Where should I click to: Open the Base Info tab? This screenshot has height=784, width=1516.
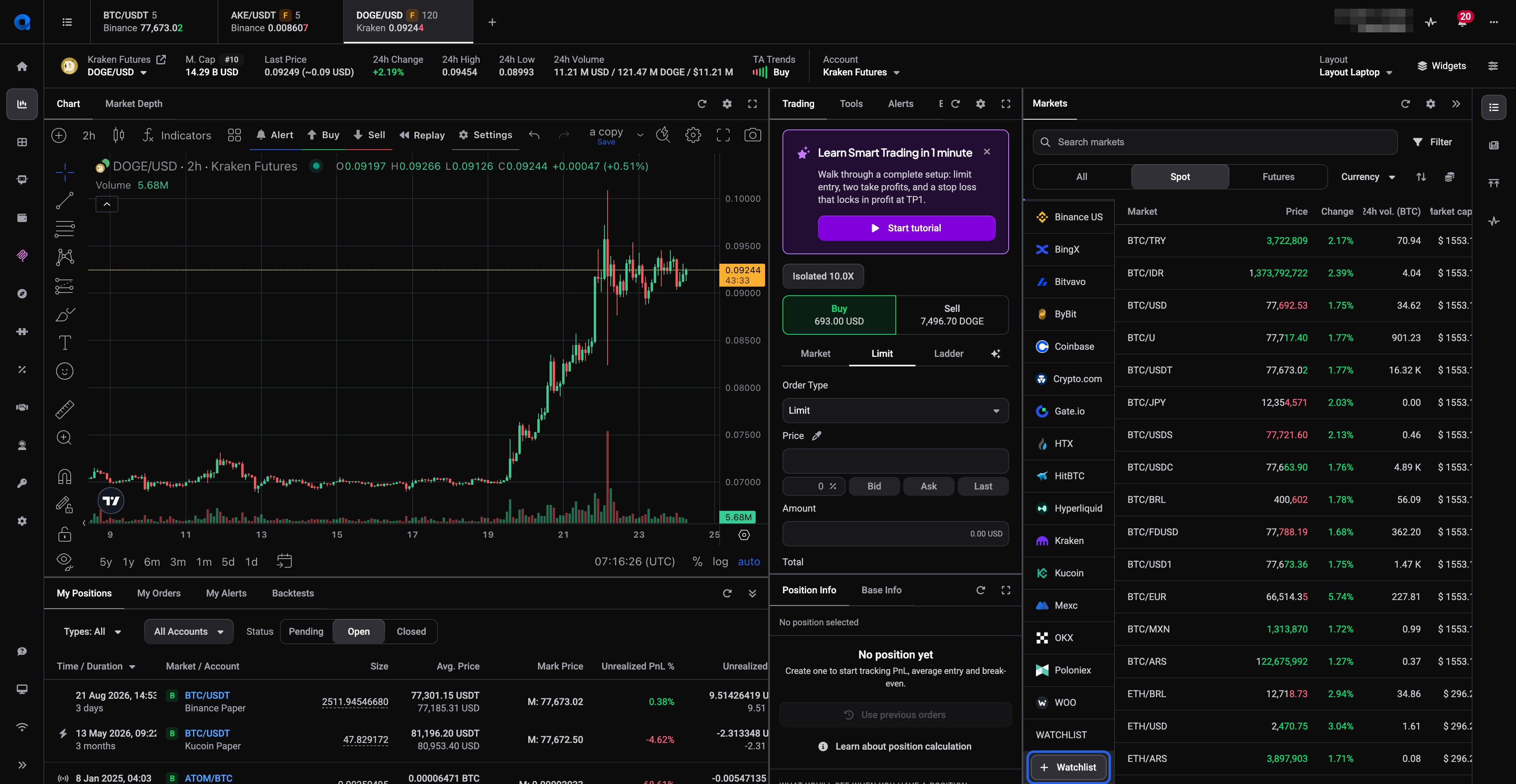(881, 590)
